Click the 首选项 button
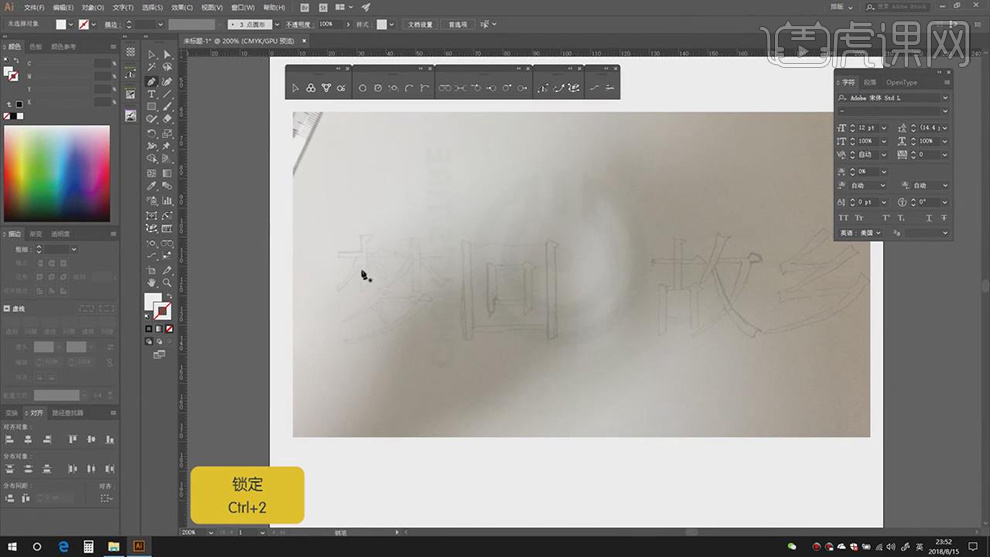 coord(457,23)
